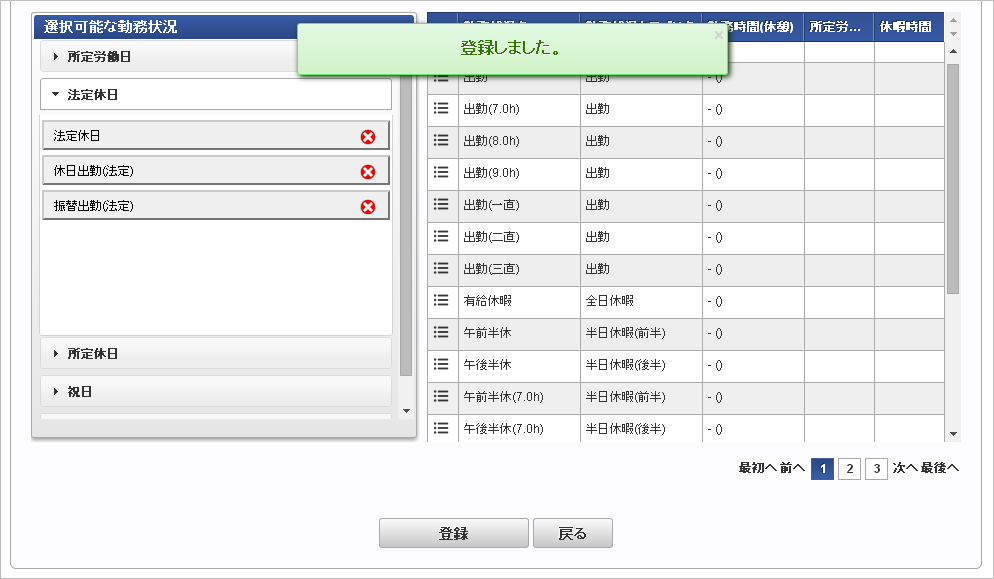
Task: Click the table vertical scrollbar thumb
Action: tap(953, 178)
